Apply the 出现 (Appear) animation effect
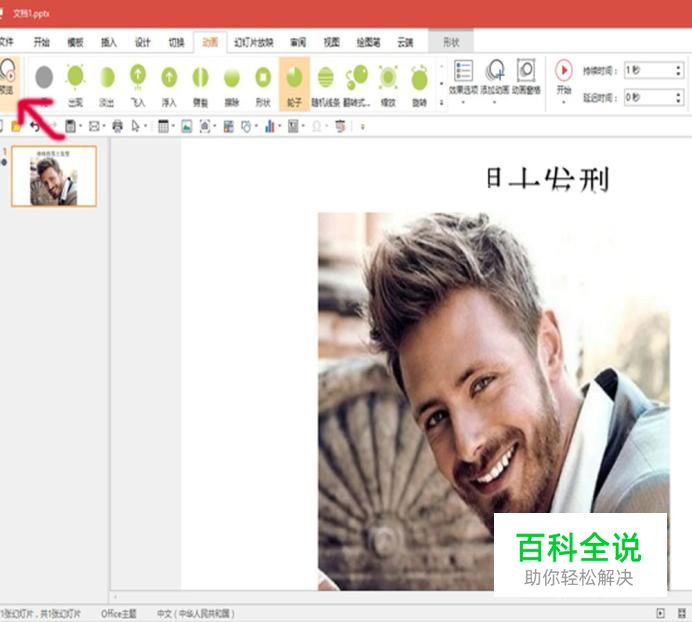 coord(75,85)
